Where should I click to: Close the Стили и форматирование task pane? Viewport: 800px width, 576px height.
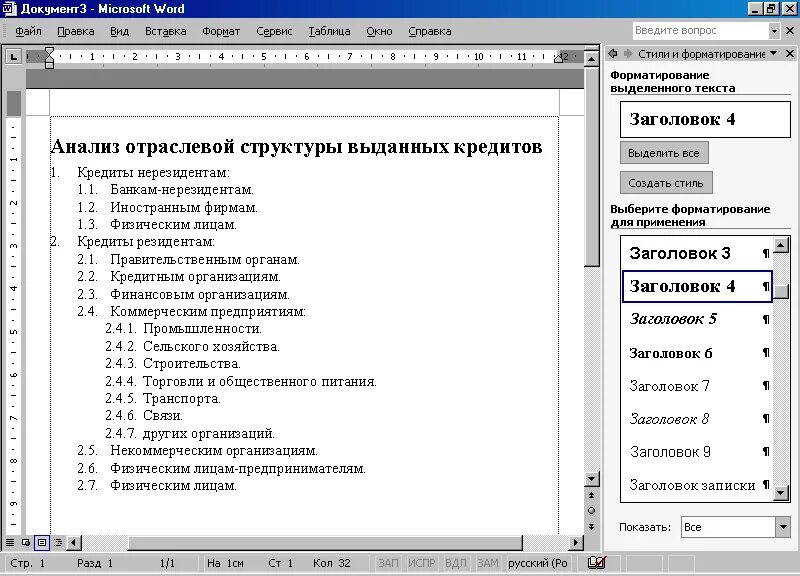coord(790,53)
